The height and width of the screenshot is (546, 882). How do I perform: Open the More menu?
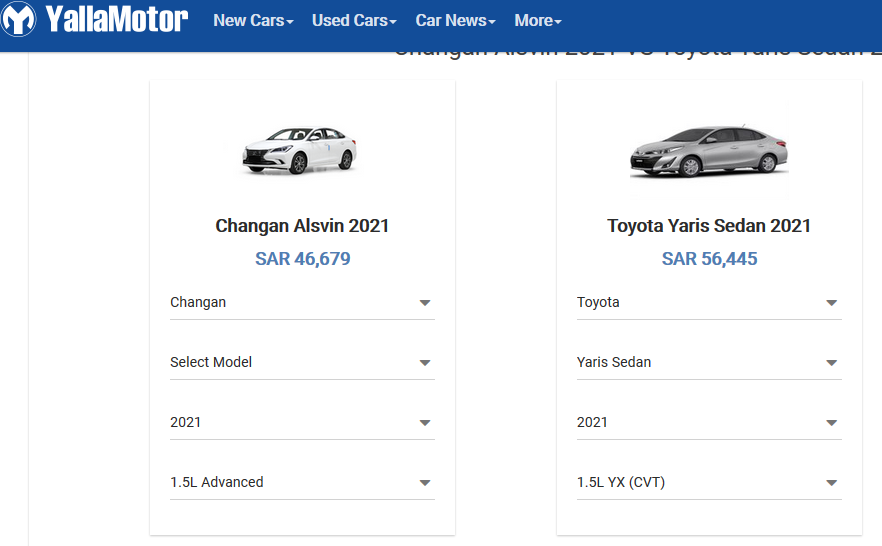point(538,21)
